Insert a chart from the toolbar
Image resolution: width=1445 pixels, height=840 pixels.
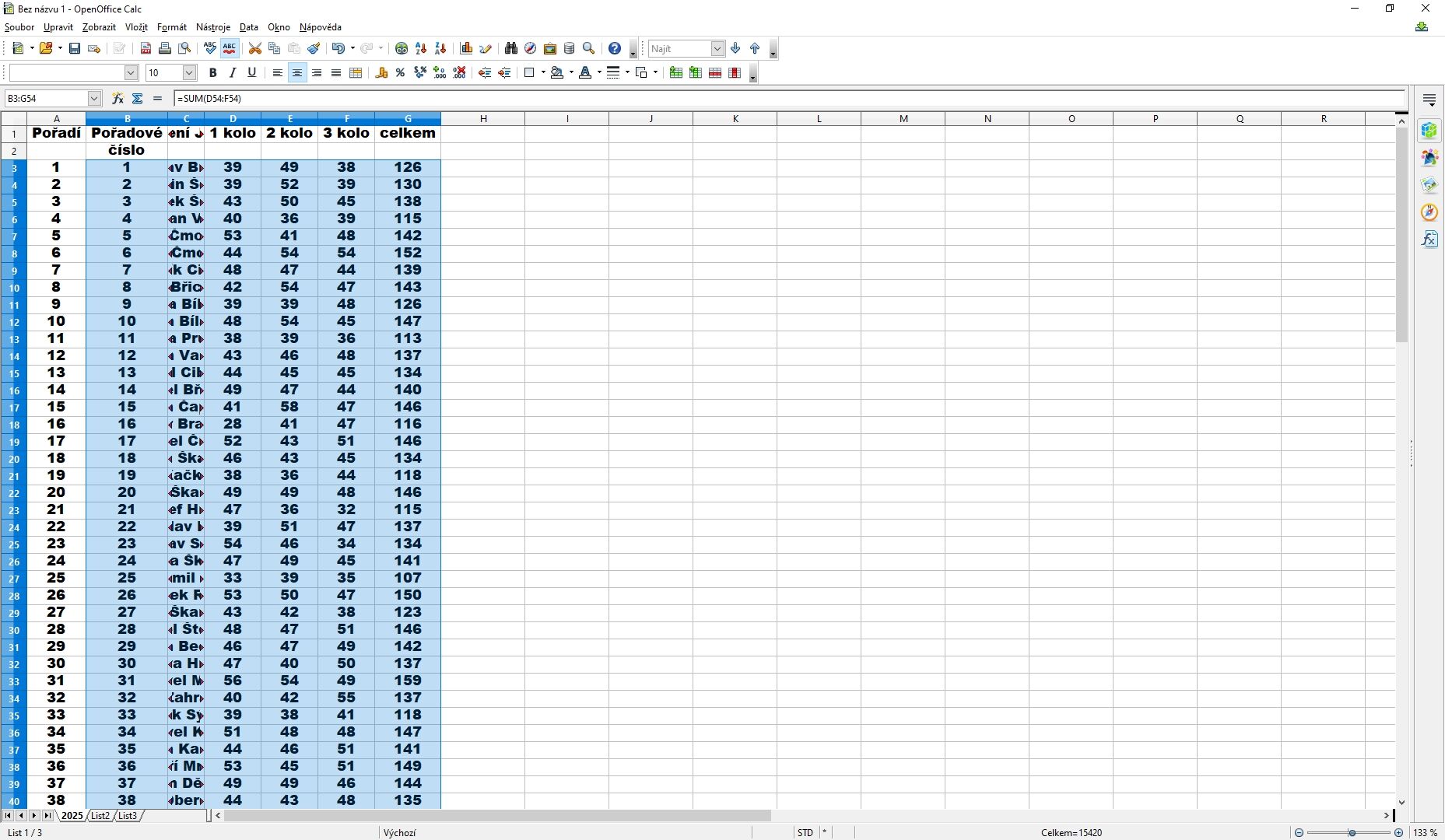pyautogui.click(x=466, y=48)
